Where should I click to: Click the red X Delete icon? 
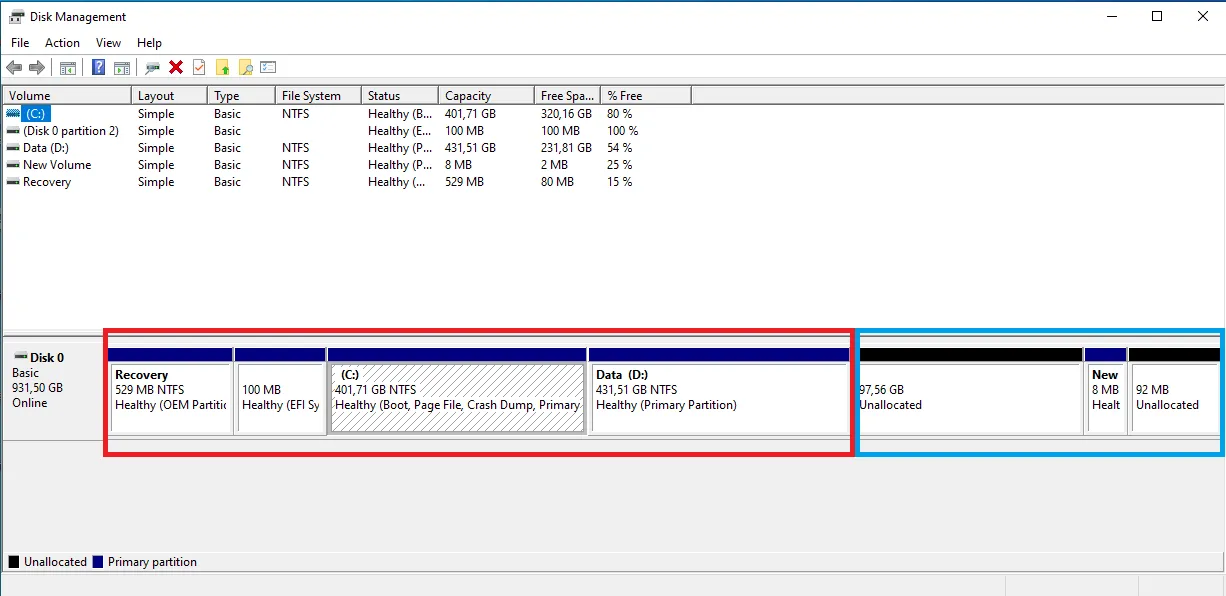click(176, 68)
